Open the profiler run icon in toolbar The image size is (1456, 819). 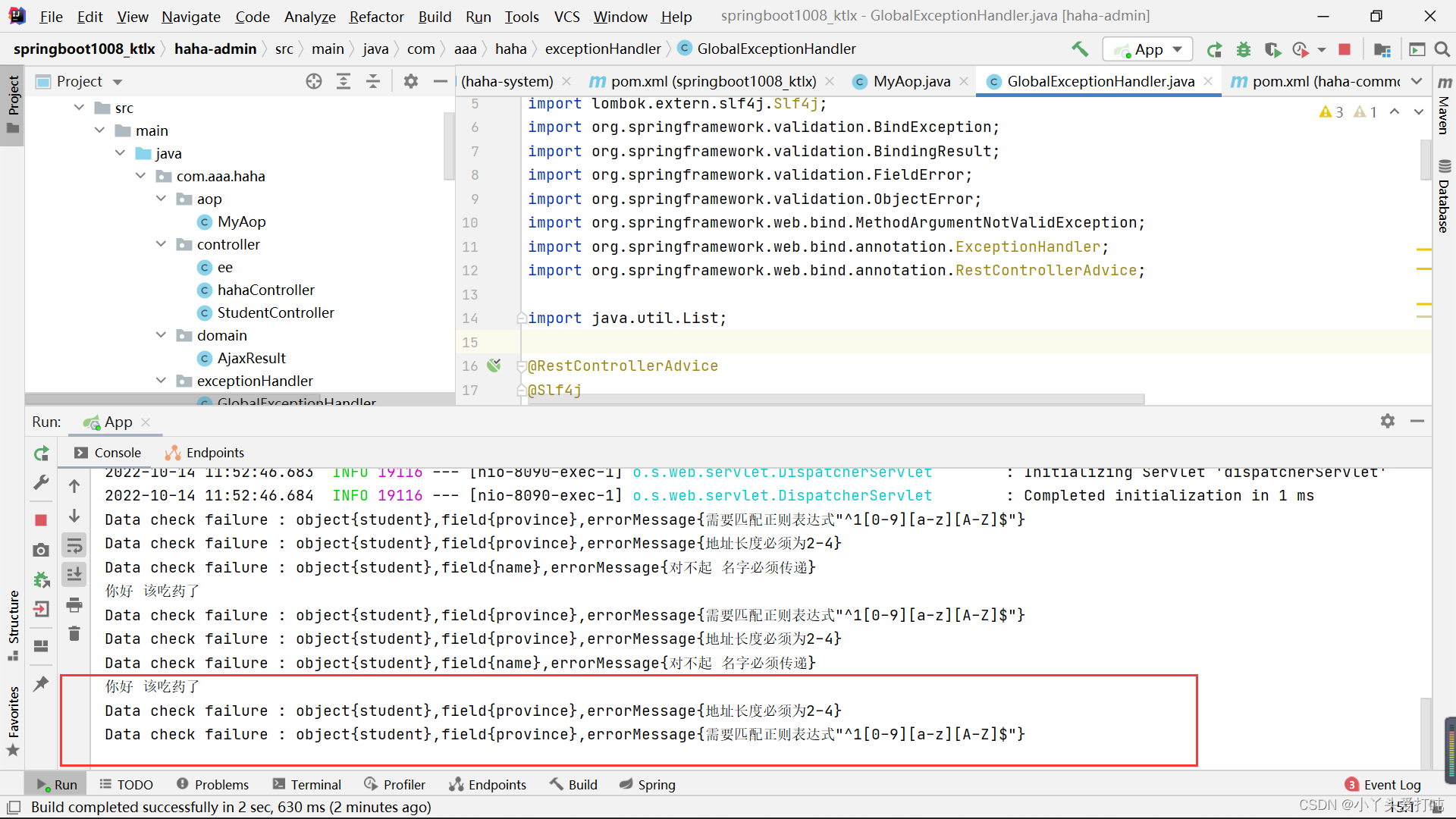(1301, 49)
